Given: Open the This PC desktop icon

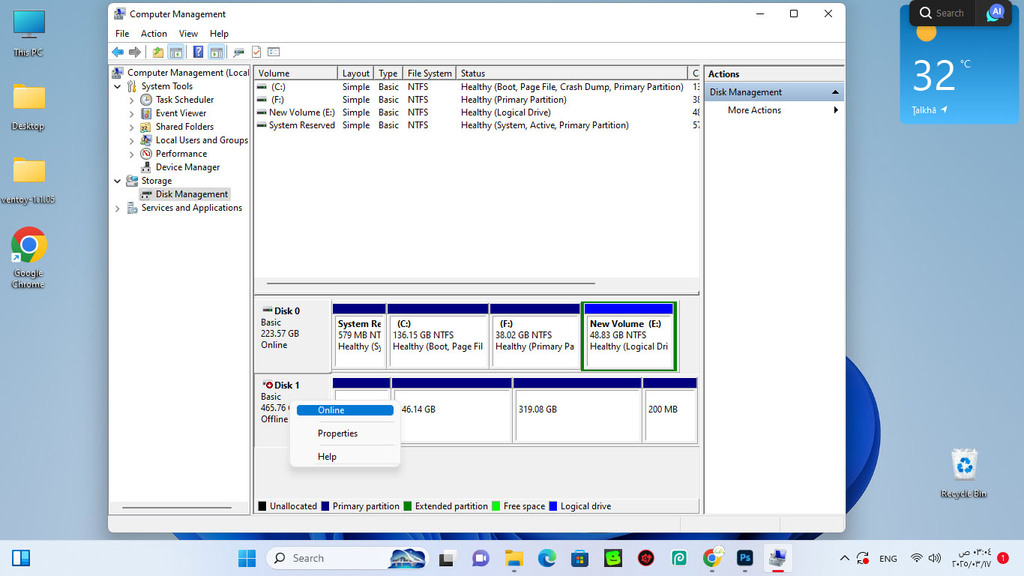Looking at the screenshot, I should pyautogui.click(x=29, y=33).
